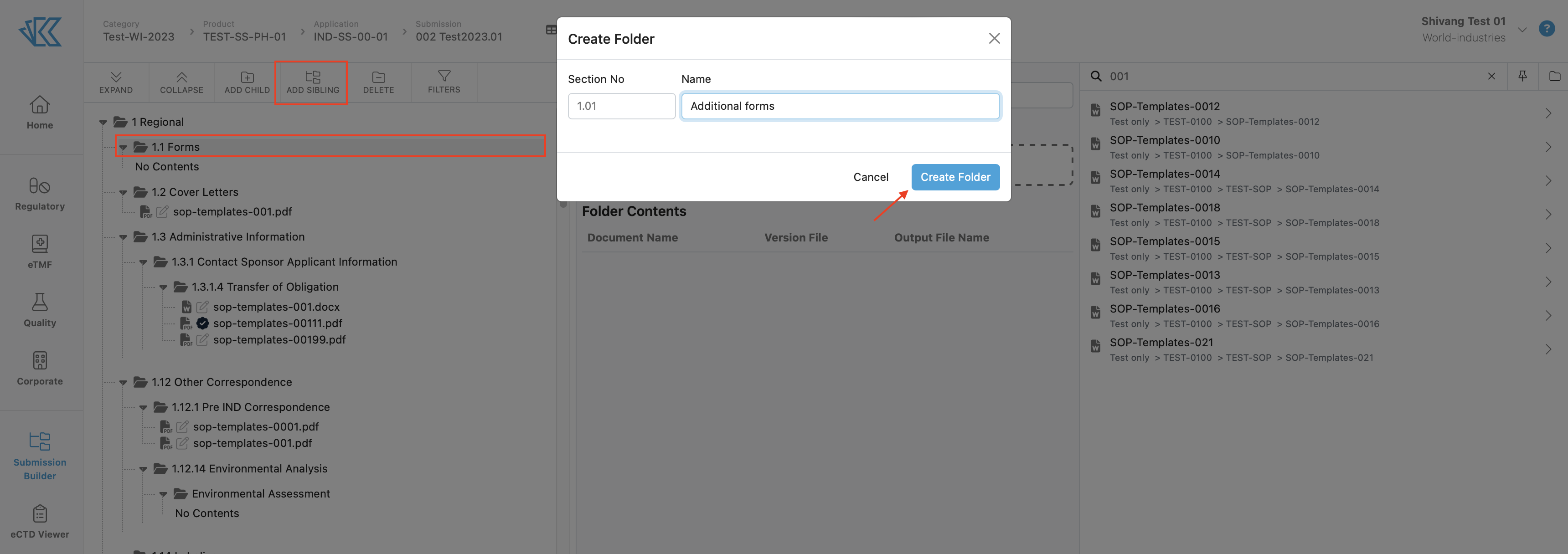This screenshot has width=1568, height=554.
Task: Cancel the Create Folder dialog
Action: coord(871,177)
